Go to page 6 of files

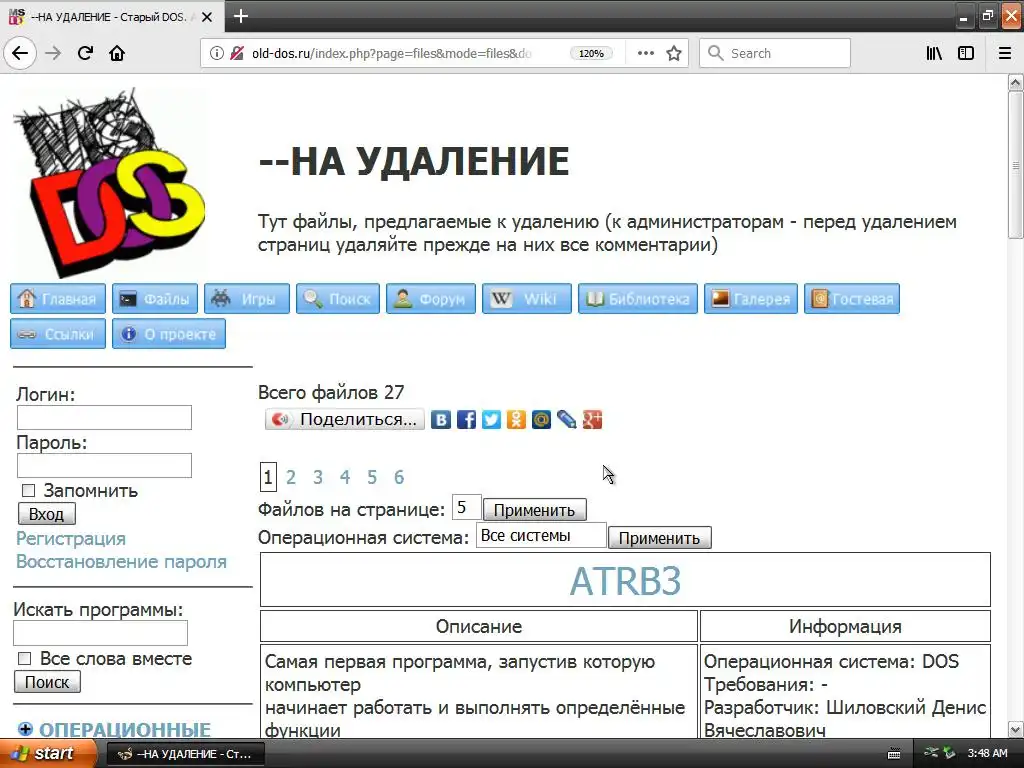(399, 477)
